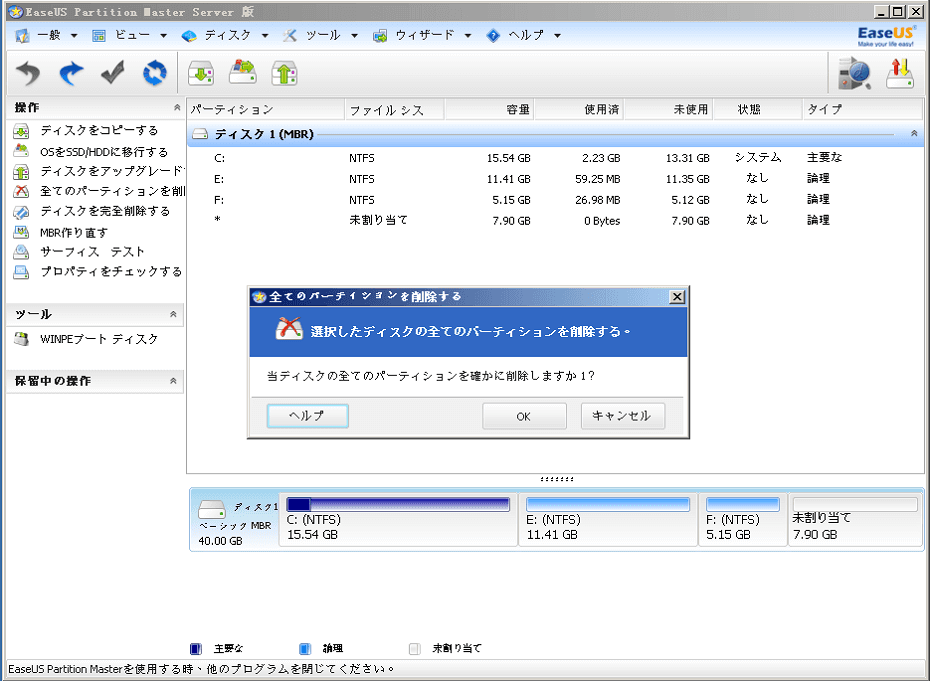Open the data recovery toolbar icon

pyautogui.click(x=854, y=74)
